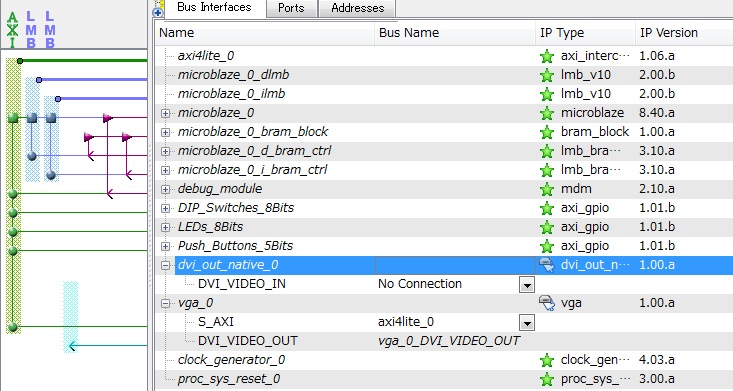Screen dimensions: 733x391
Task: Expand the debug_module node
Action: [165, 189]
